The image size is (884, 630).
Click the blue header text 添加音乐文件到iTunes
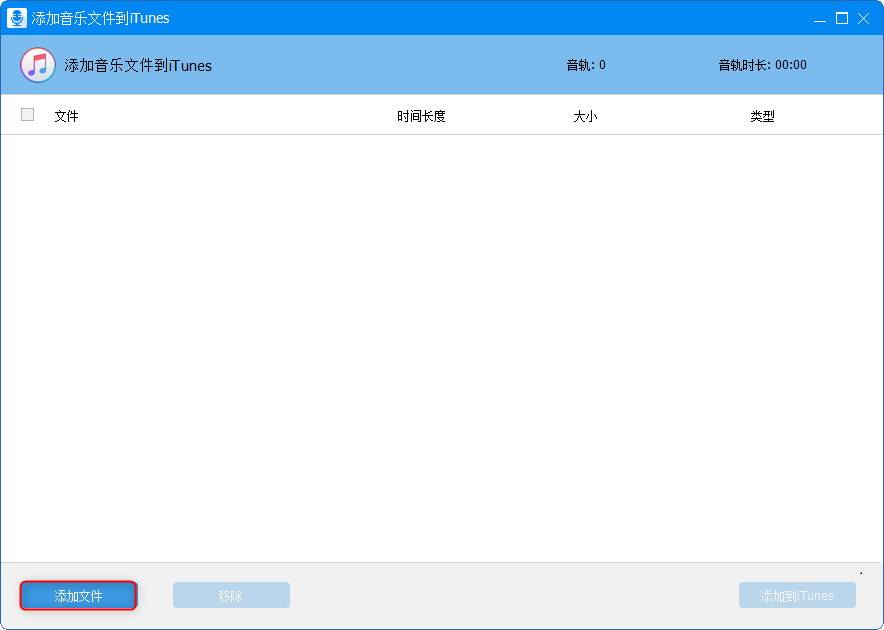click(x=138, y=66)
